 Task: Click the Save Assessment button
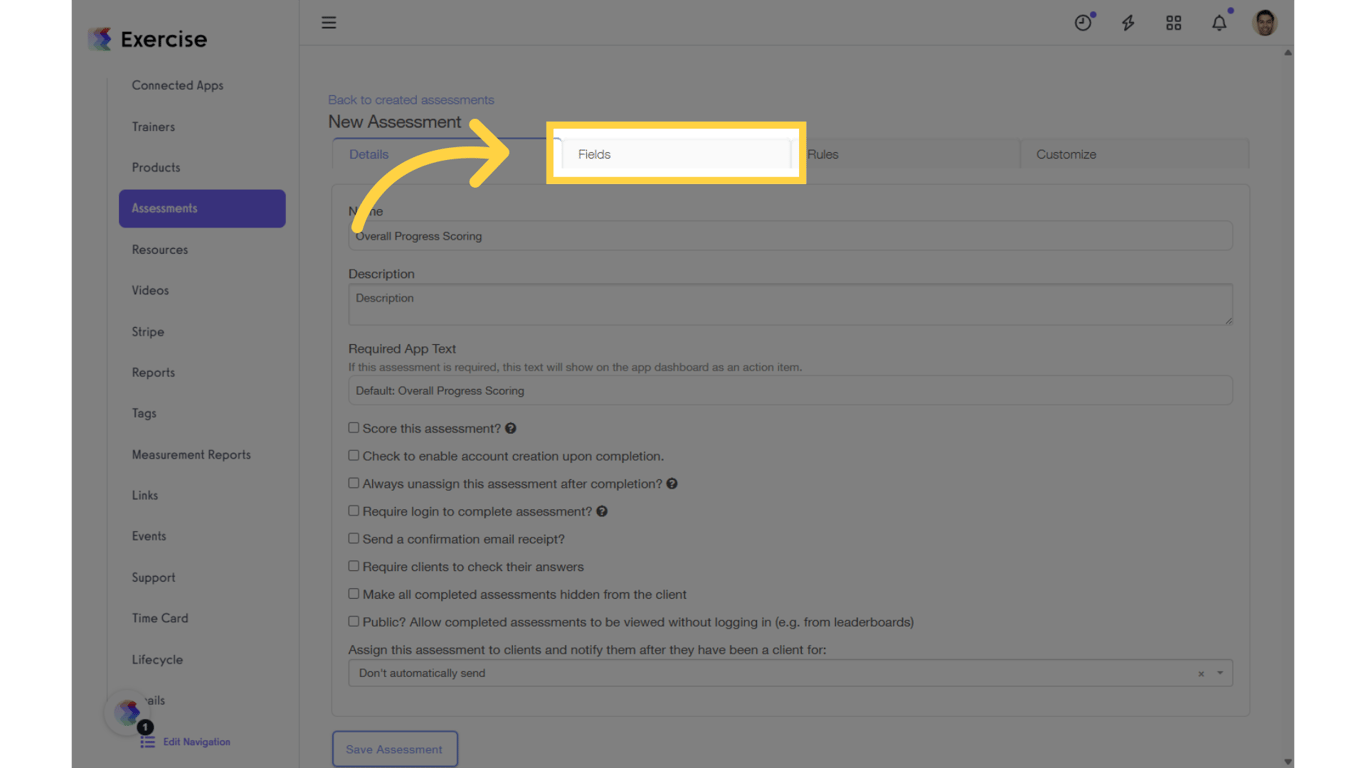395,748
